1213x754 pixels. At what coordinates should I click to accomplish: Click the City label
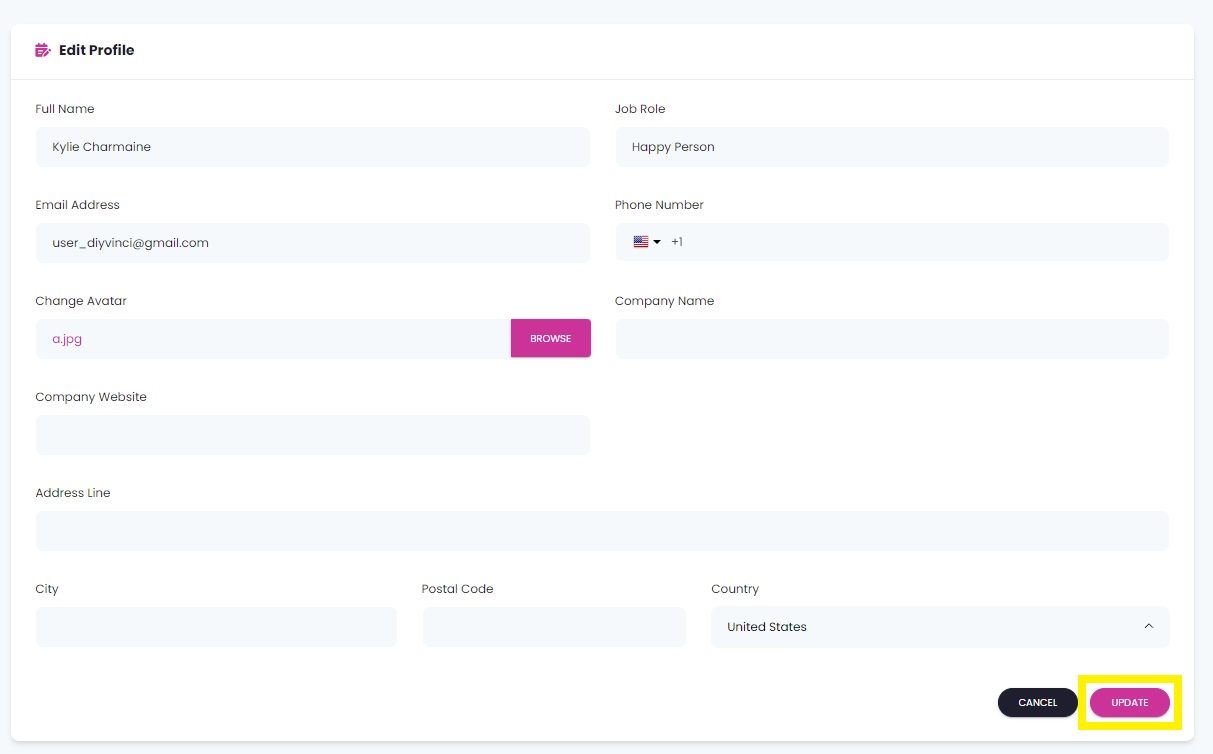point(47,589)
